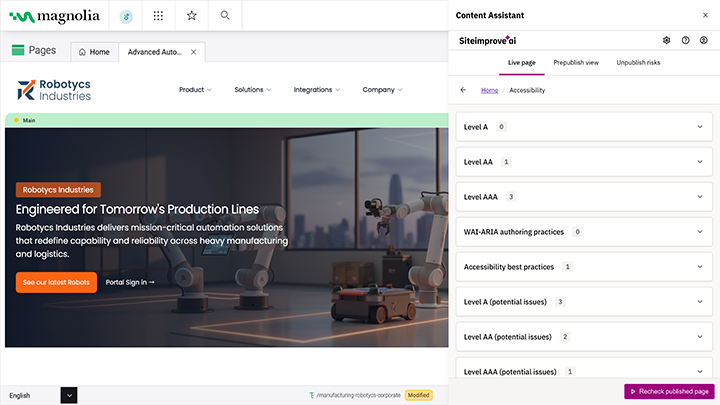The image size is (720, 405).
Task: Select the Main area bar
Action: [227, 120]
